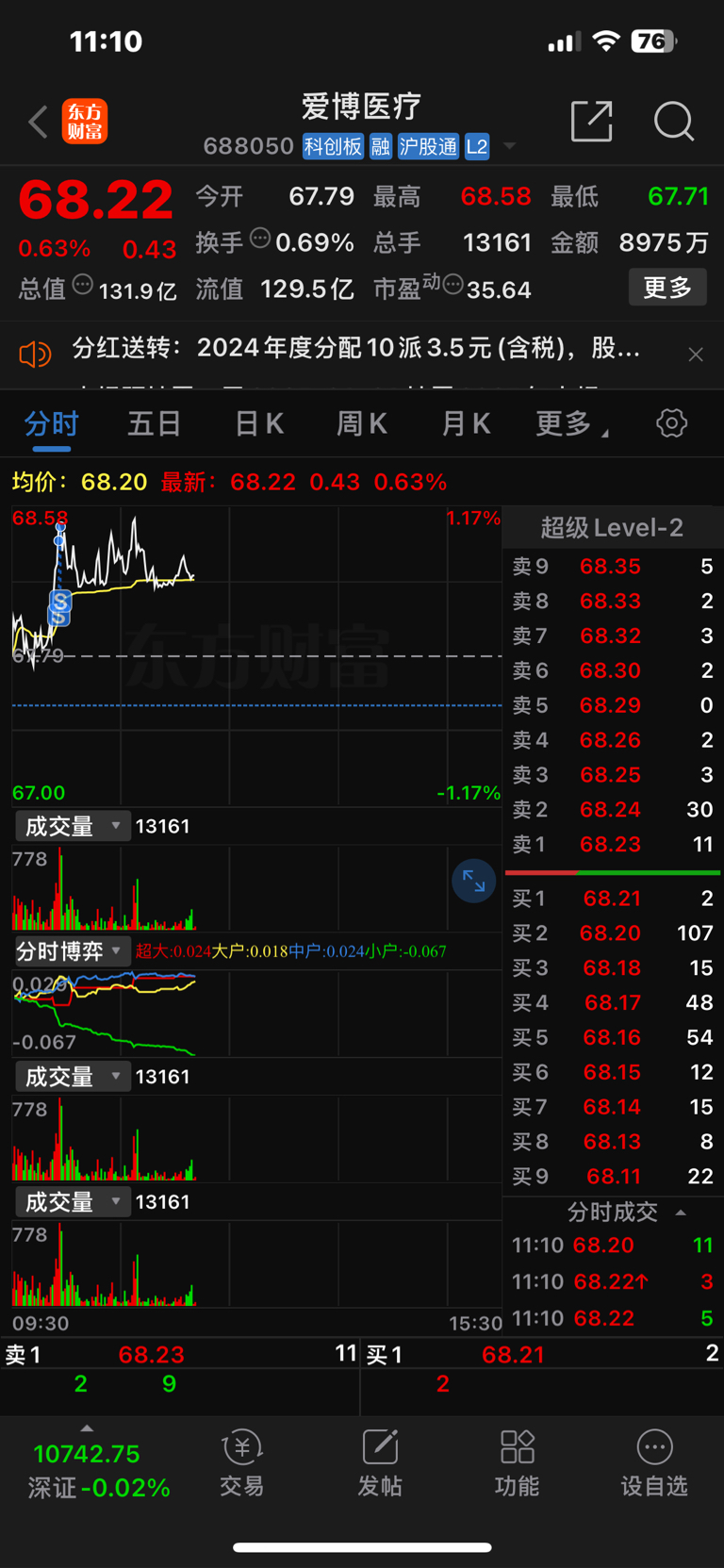Tap the 11:10 trade at 68.22↑

tap(612, 1281)
